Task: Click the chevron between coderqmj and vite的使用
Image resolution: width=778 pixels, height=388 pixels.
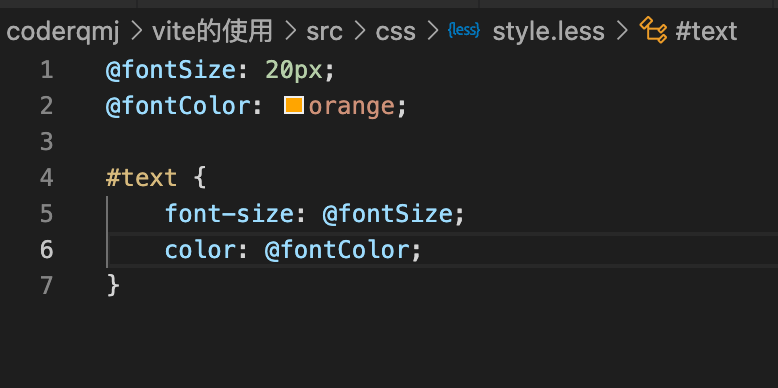Action: coord(136,32)
